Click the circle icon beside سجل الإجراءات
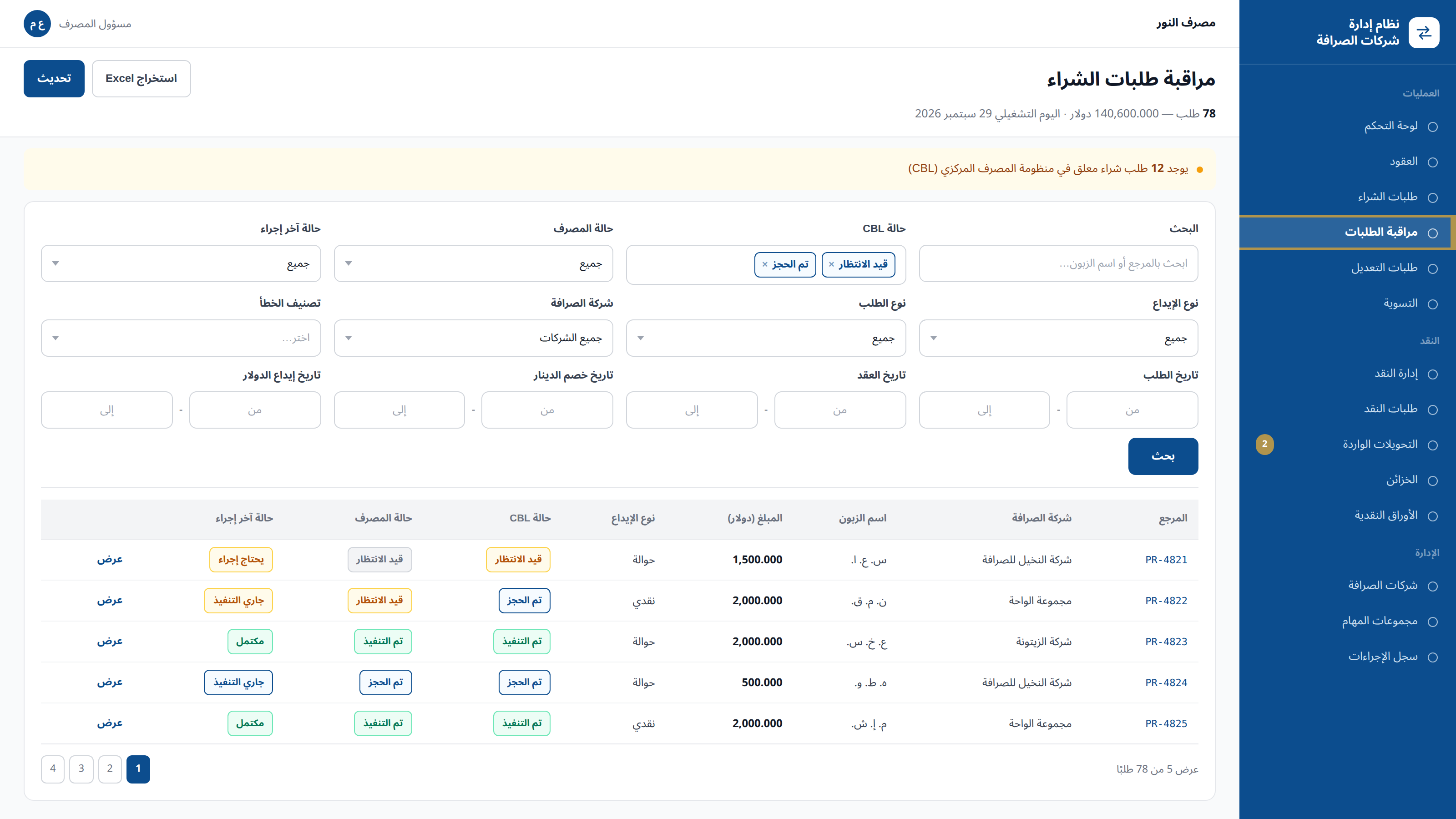 (x=1432, y=657)
